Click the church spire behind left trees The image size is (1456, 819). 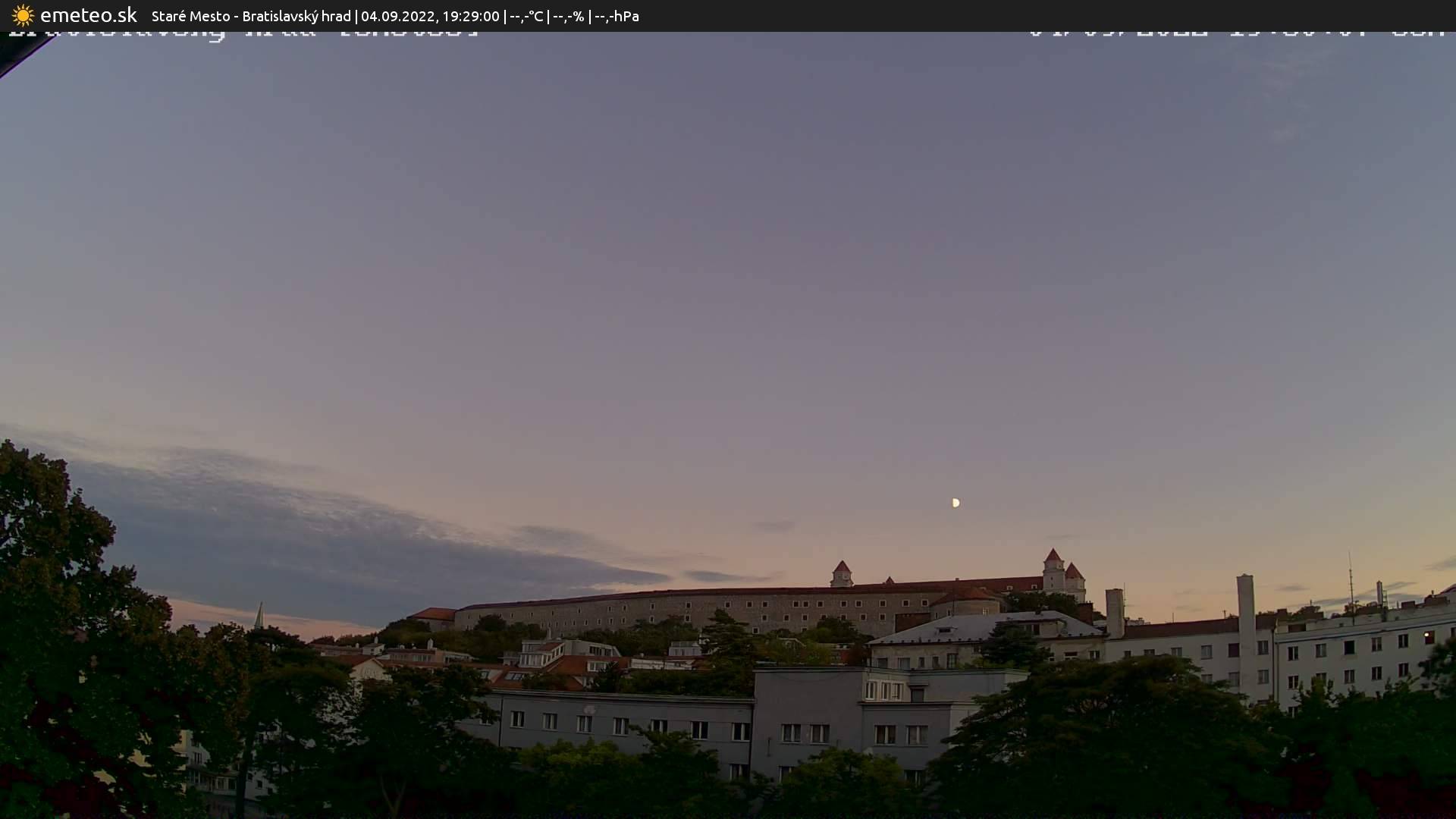click(259, 616)
